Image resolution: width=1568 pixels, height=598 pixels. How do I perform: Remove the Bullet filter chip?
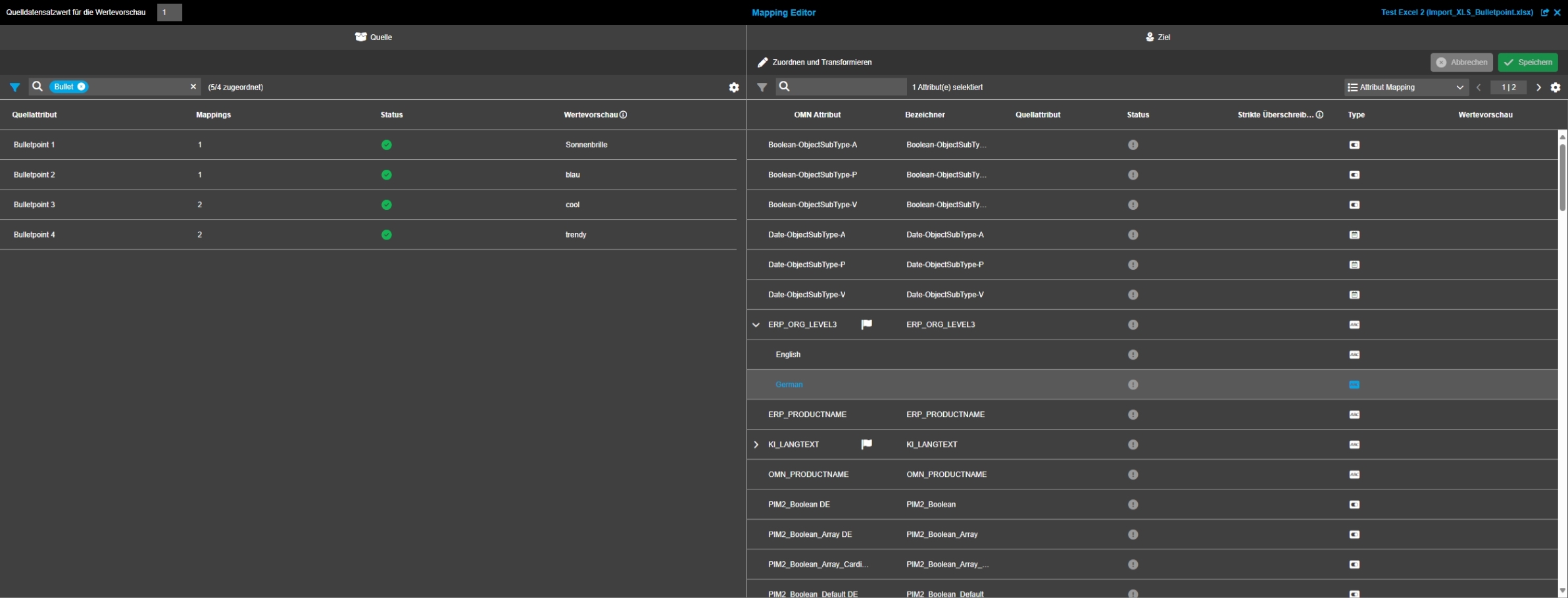pos(82,87)
